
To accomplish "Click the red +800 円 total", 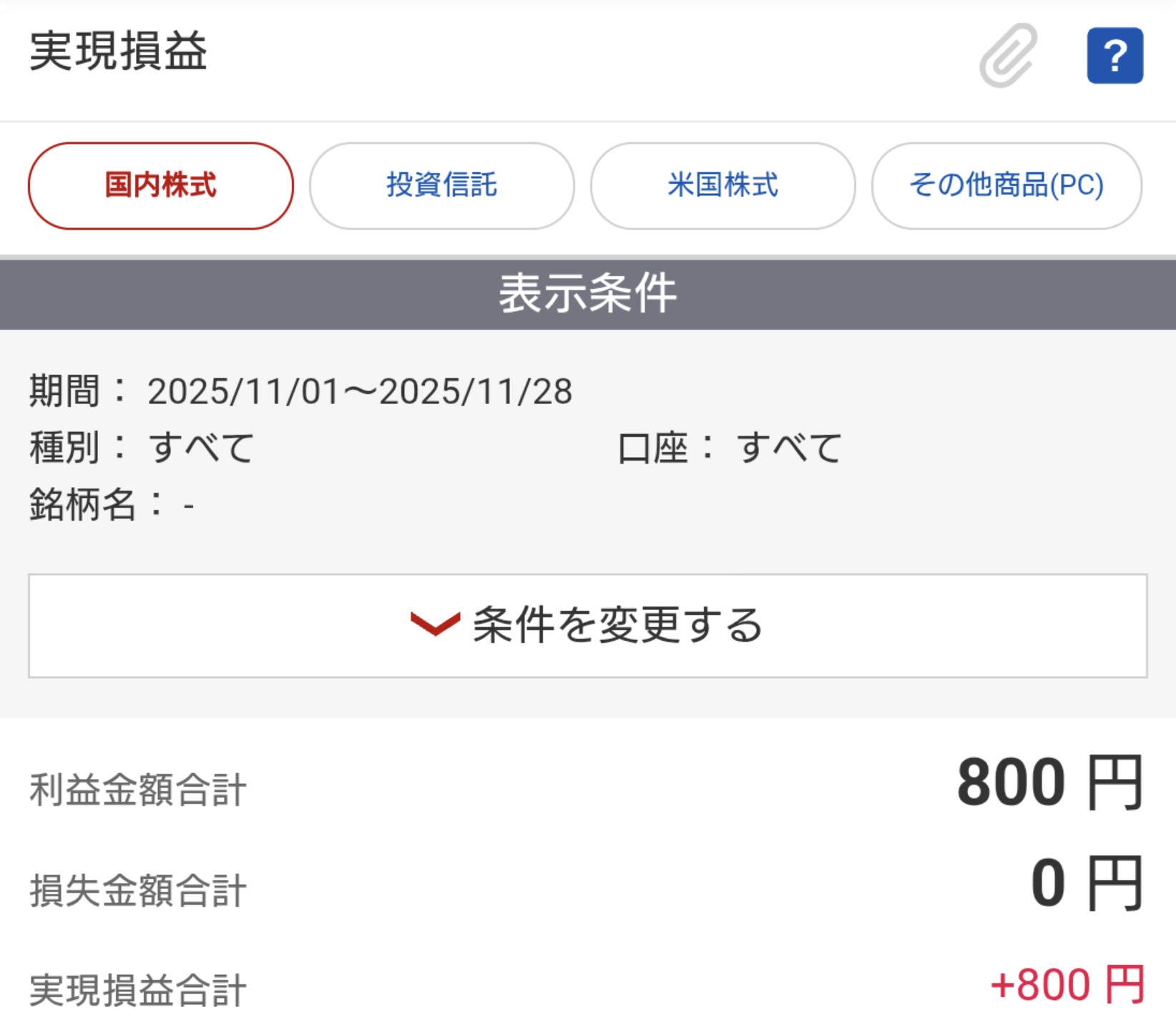I will click(1067, 985).
